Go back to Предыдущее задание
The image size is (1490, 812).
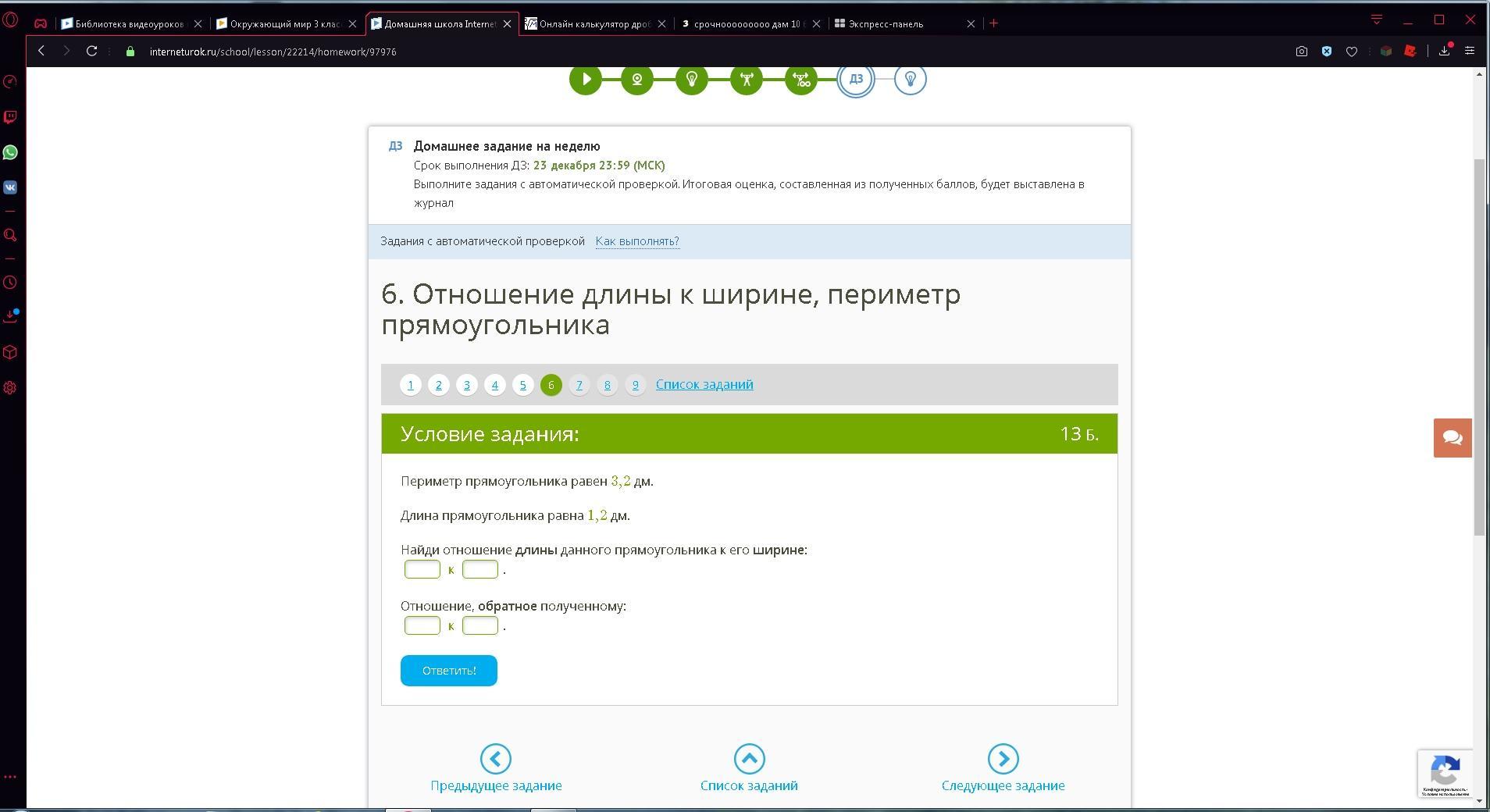(496, 769)
